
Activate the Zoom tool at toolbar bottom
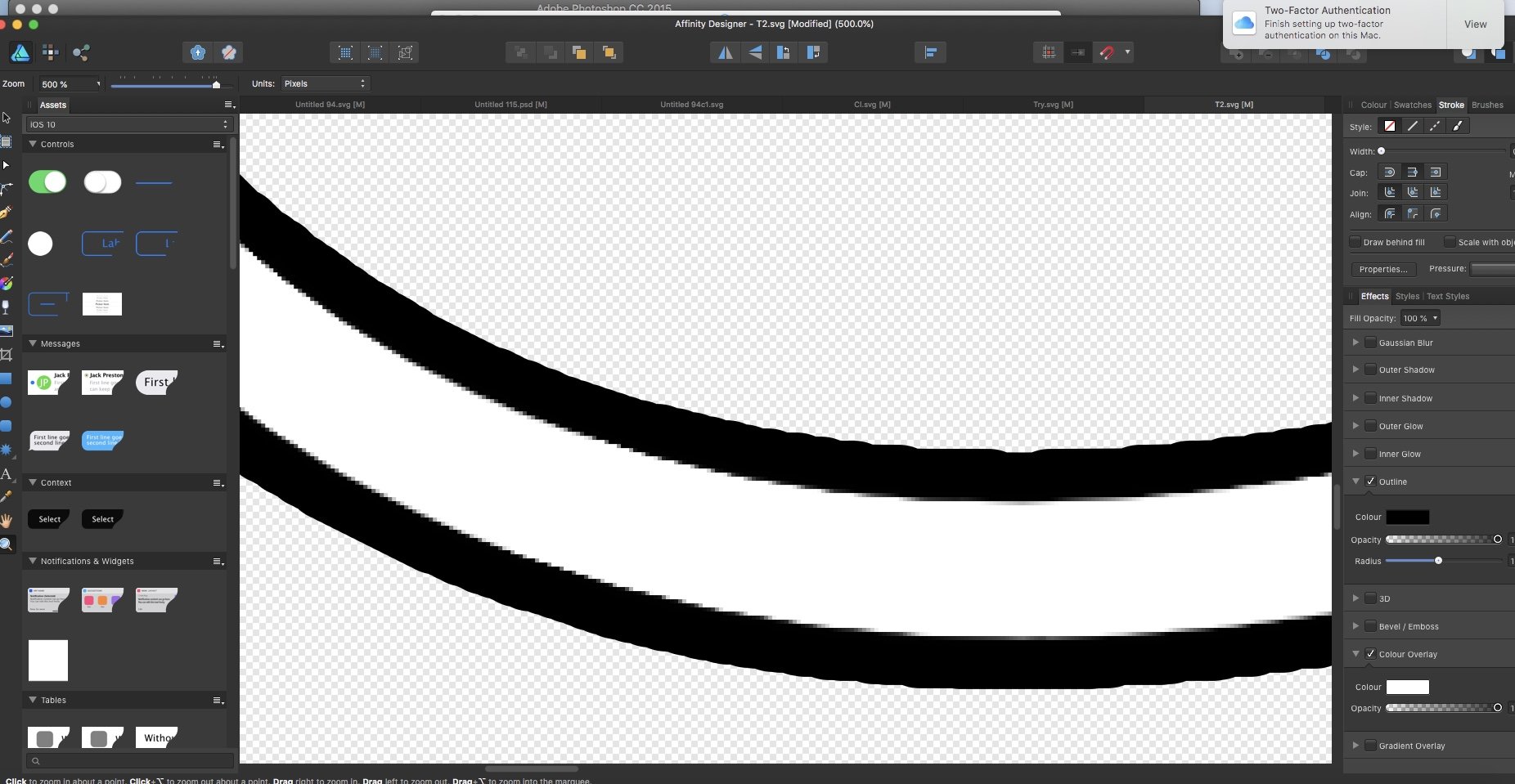click(7, 544)
